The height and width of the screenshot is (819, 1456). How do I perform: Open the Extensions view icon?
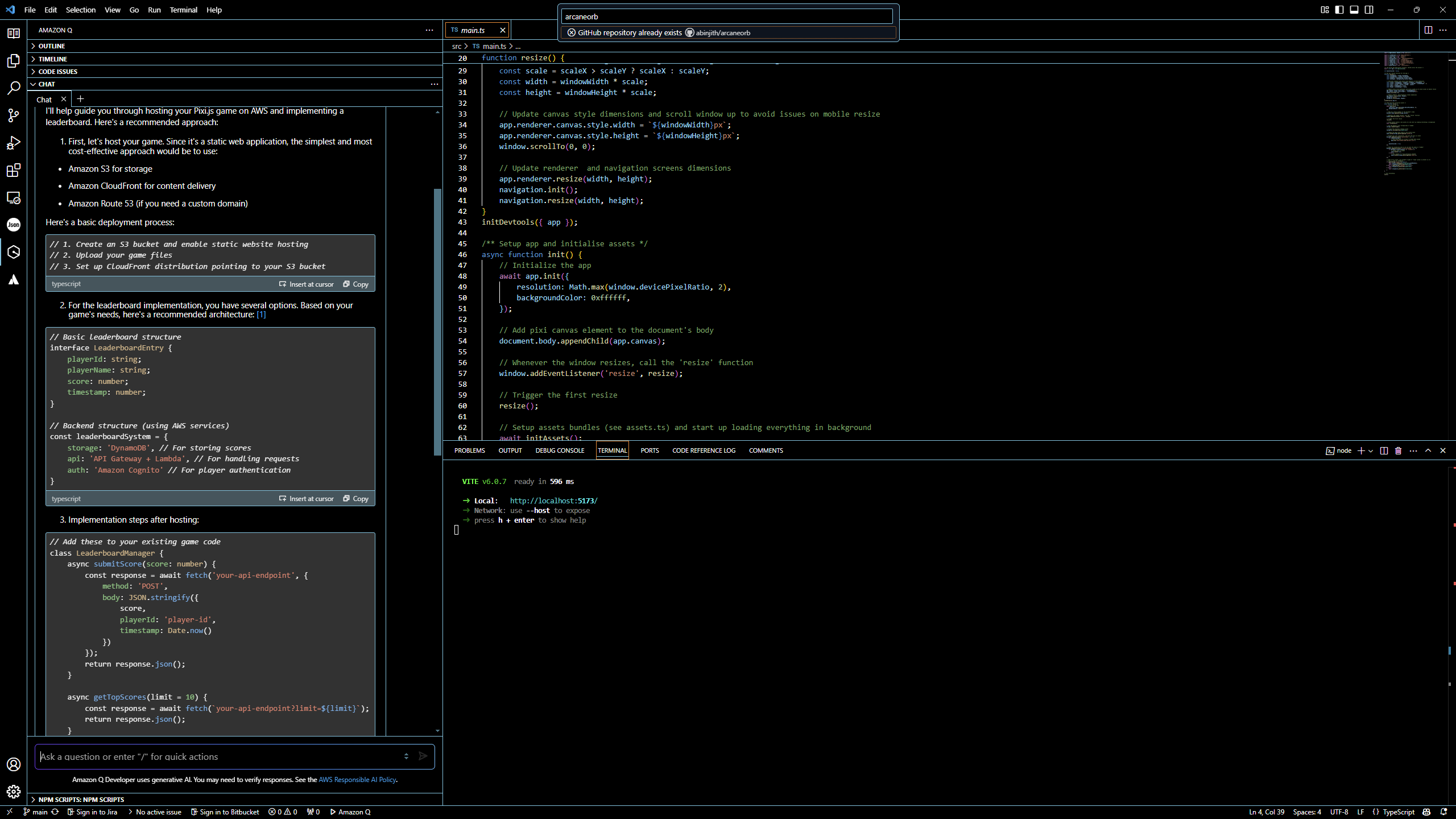pyautogui.click(x=14, y=170)
